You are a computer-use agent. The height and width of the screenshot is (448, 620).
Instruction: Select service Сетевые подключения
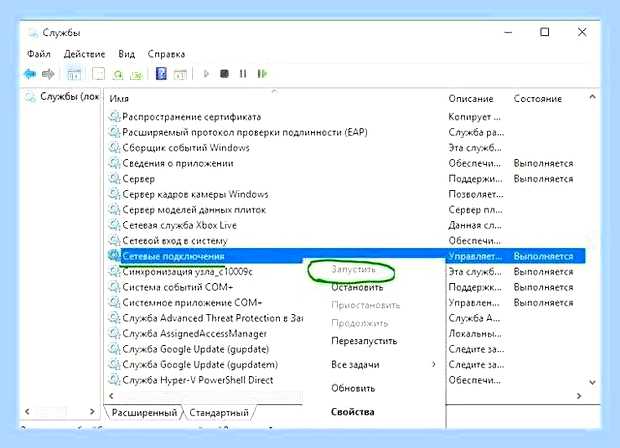[173, 256]
